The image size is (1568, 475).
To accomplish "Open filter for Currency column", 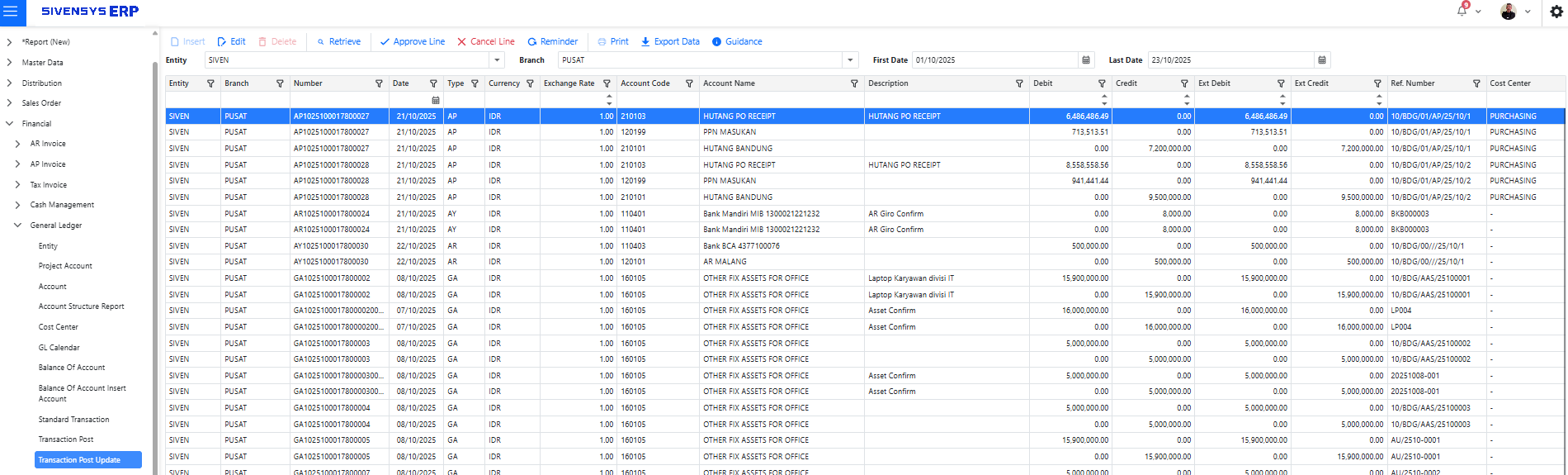I will point(530,83).
